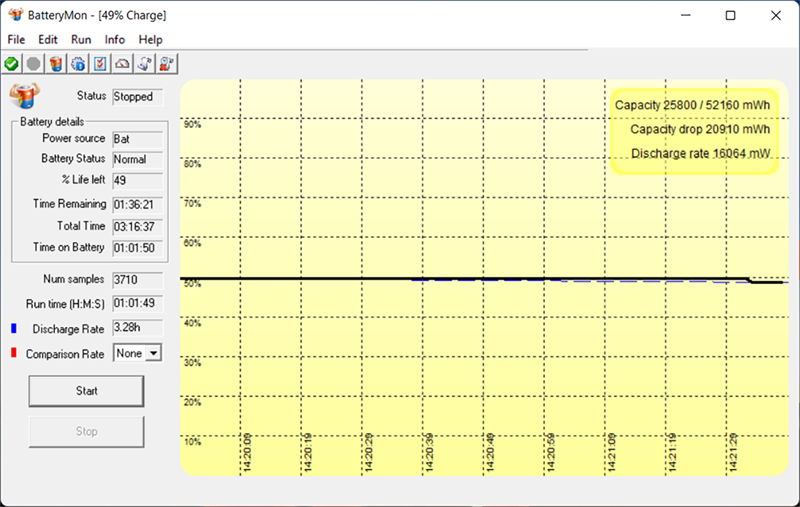800x507 pixels.
Task: Open the Help menu
Action: [x=150, y=39]
